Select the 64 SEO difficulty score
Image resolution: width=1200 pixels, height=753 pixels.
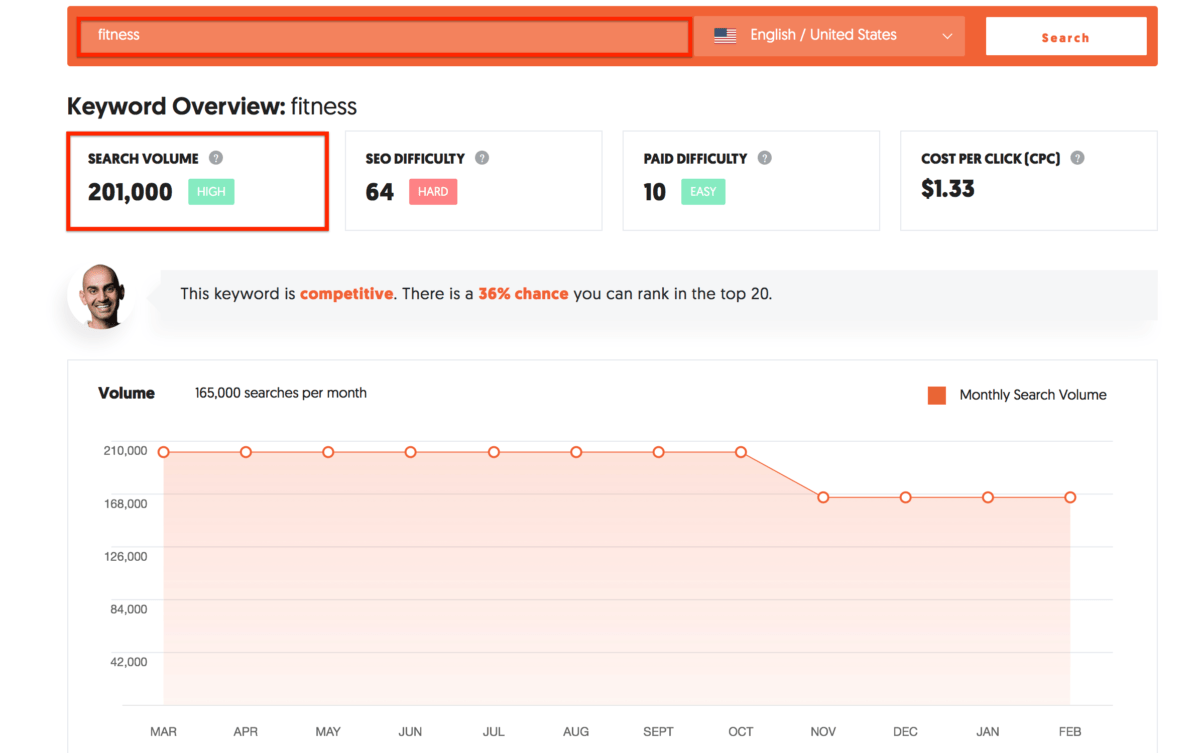pyautogui.click(x=380, y=192)
